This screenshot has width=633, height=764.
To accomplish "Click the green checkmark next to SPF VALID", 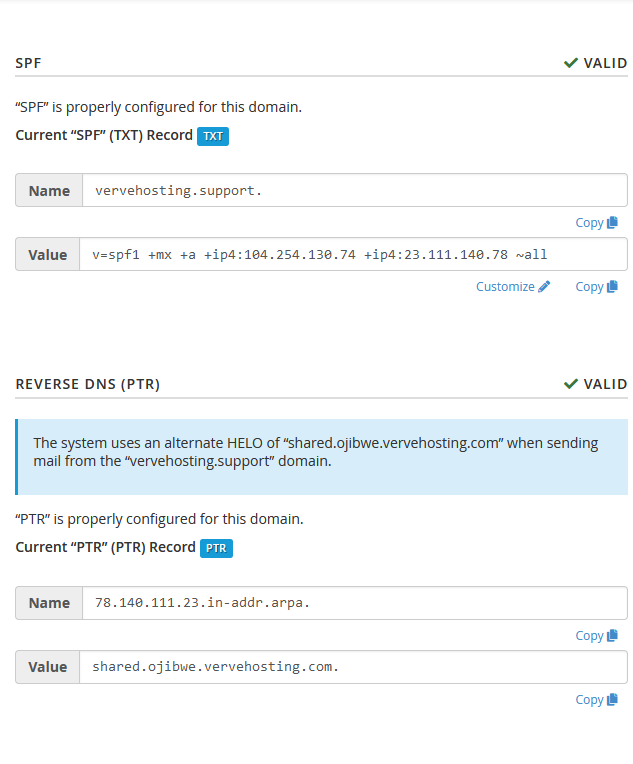I will coord(571,63).
